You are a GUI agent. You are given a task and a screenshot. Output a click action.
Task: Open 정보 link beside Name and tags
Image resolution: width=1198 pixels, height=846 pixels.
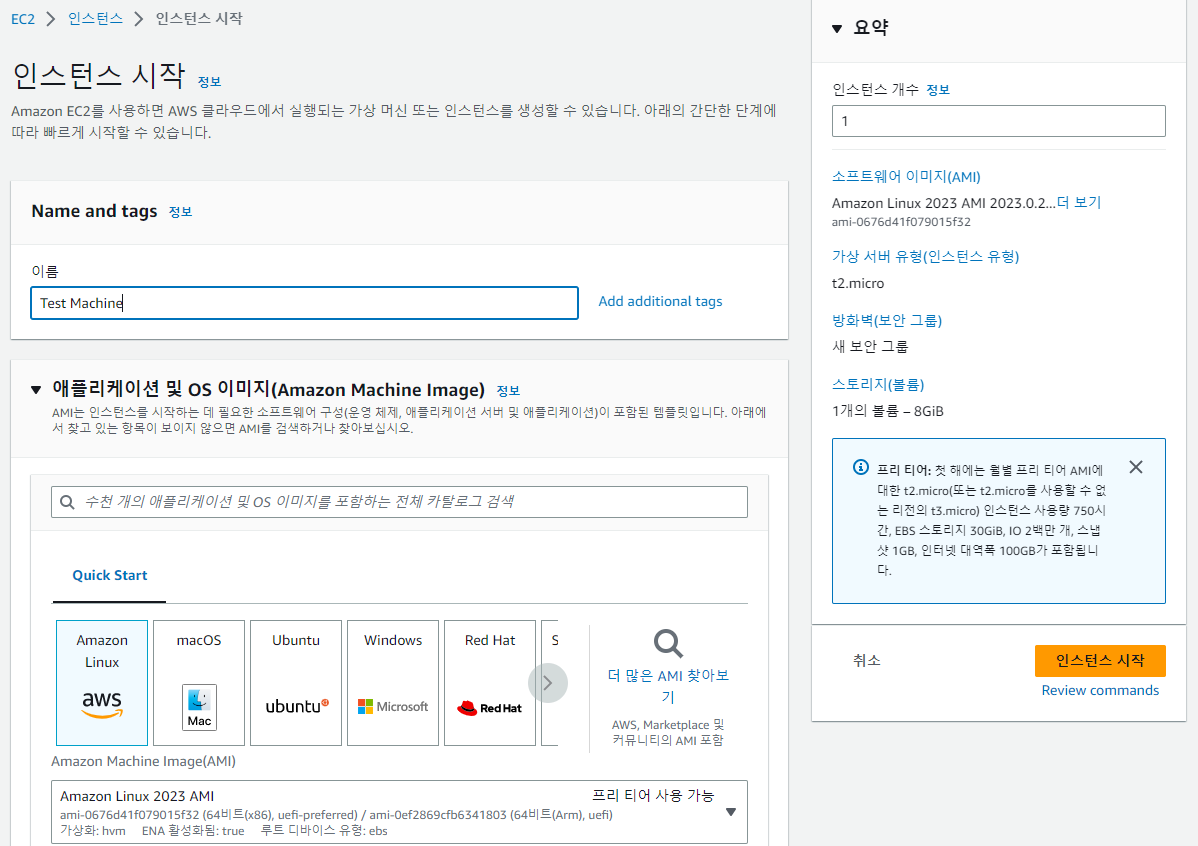[x=180, y=212]
